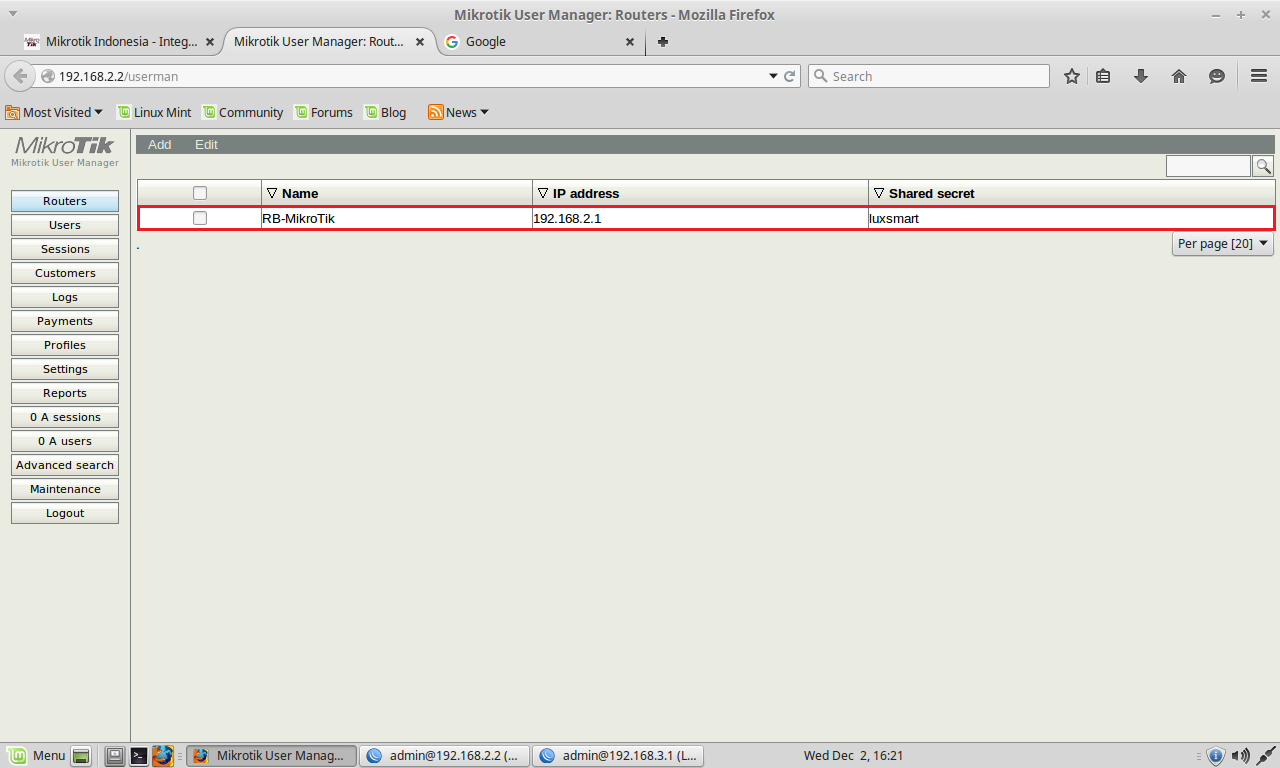
Task: Expand the News feed dropdown
Action: pos(459,113)
